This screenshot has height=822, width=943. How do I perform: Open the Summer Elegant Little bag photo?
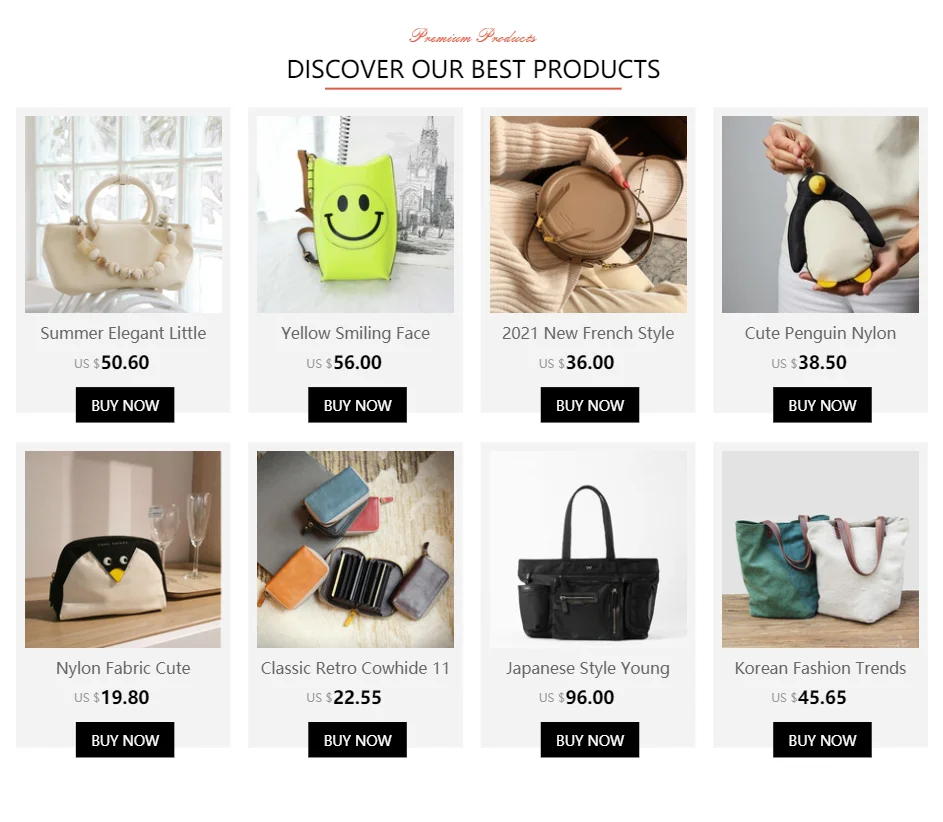point(123,214)
